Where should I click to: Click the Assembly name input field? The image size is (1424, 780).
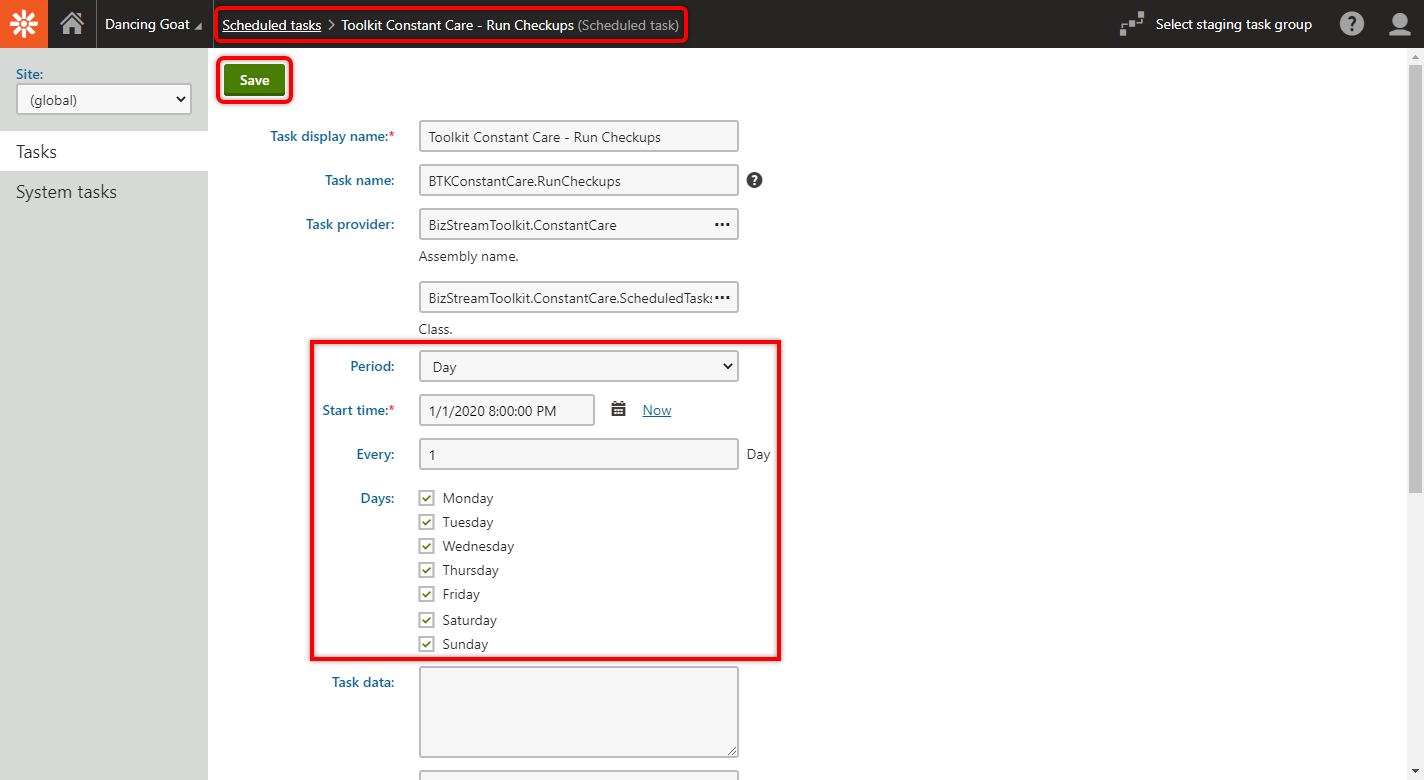pos(564,224)
